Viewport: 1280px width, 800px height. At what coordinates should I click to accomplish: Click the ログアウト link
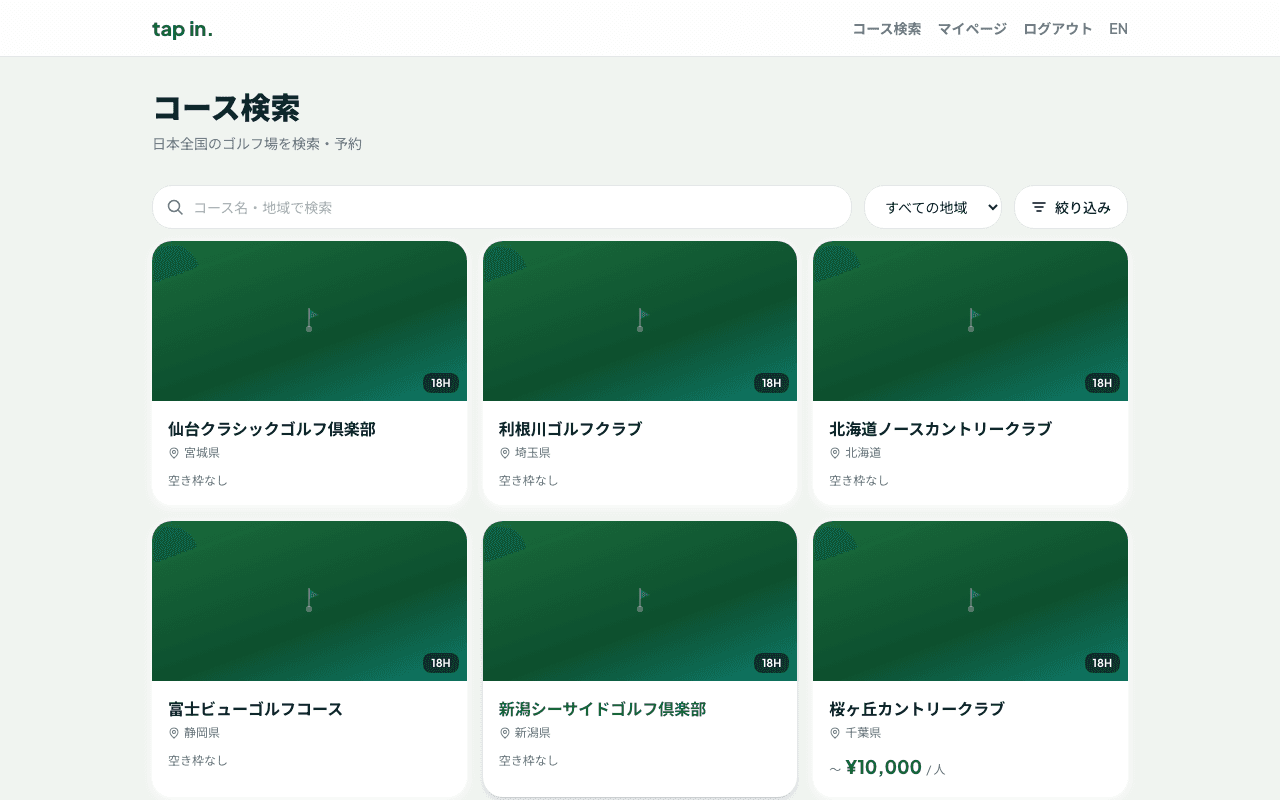click(1056, 28)
